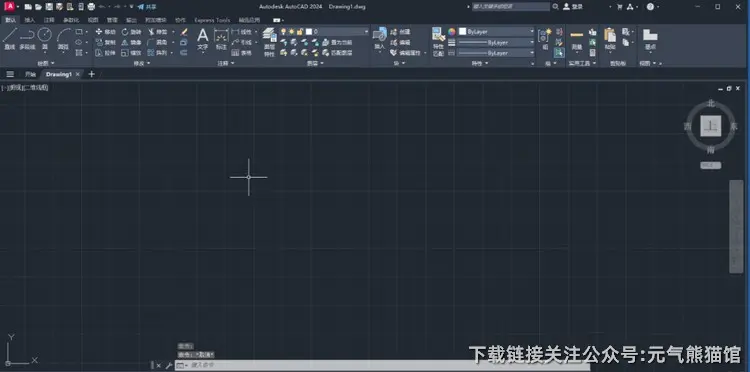This screenshot has width=750, height=372.
Task: Pick the 缩放 (Scale) tool
Action: click(x=132, y=53)
